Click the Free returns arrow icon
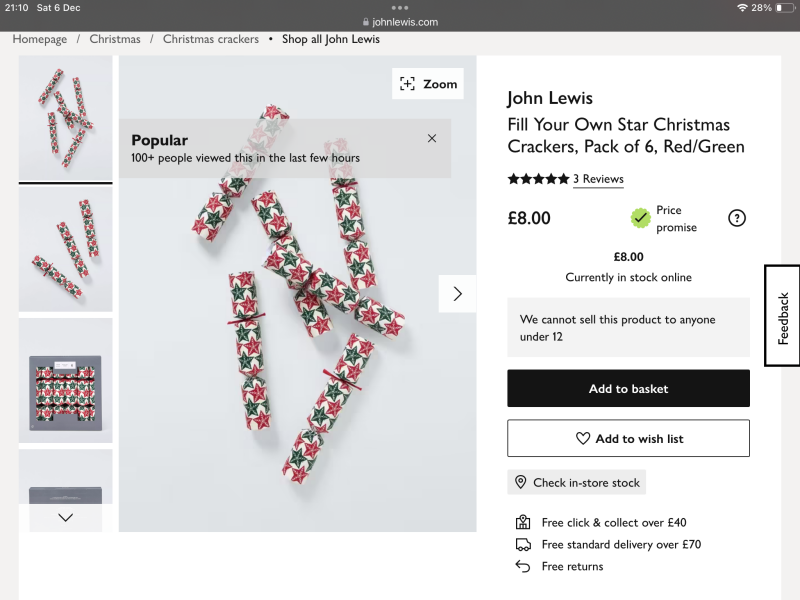 (x=522, y=567)
